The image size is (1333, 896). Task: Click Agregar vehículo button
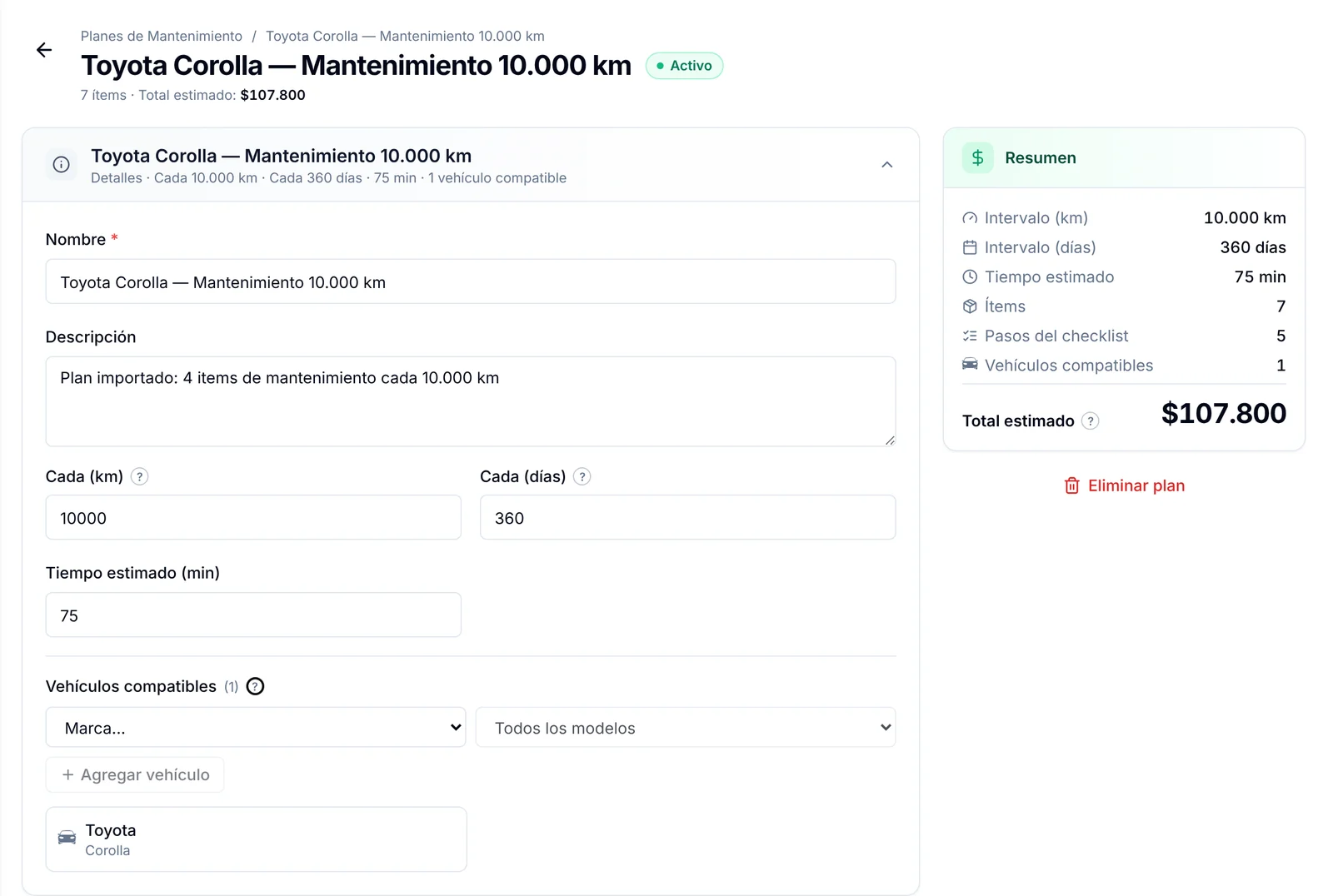click(x=135, y=774)
